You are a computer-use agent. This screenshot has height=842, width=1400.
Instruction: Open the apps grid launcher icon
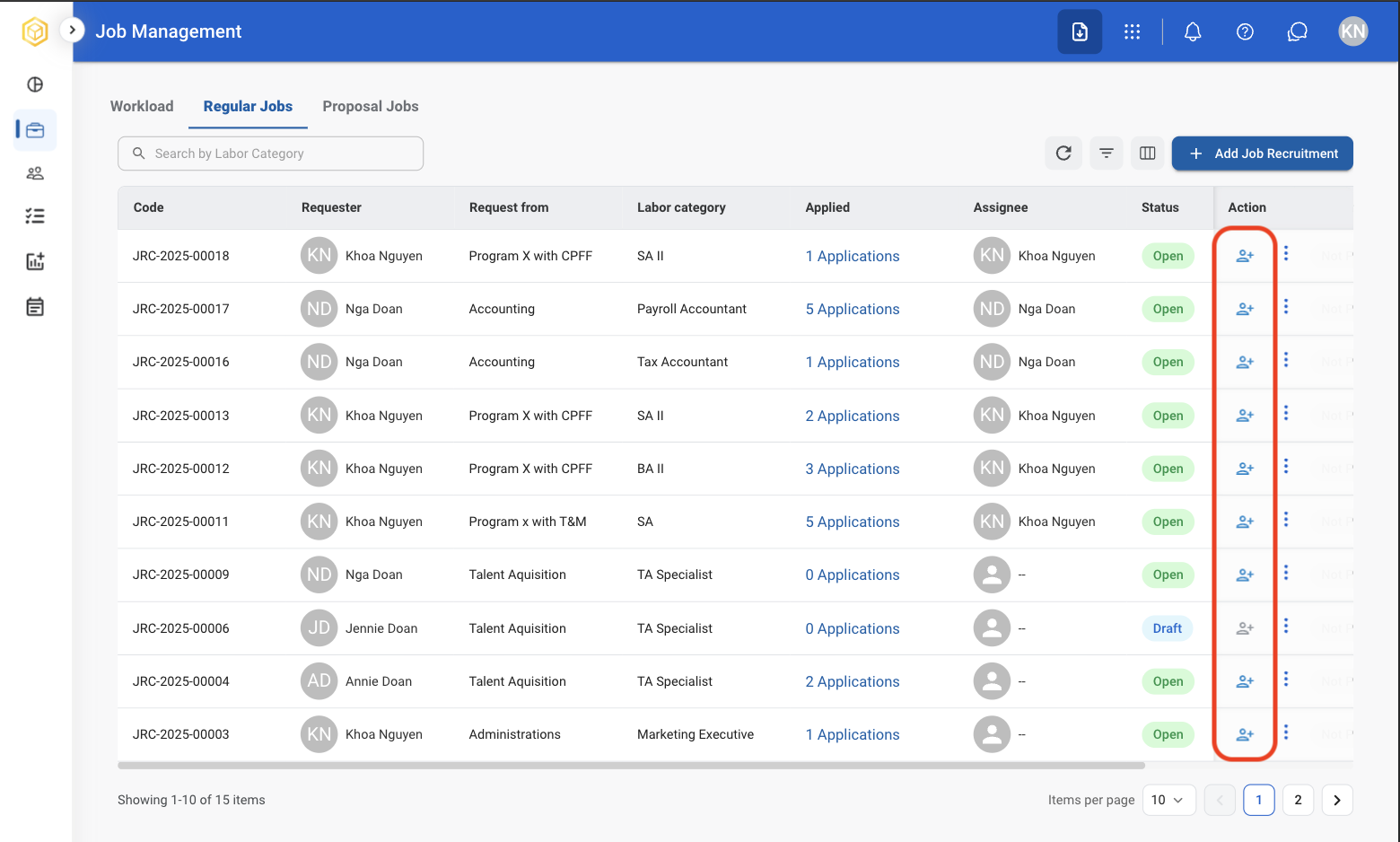coord(1133,32)
